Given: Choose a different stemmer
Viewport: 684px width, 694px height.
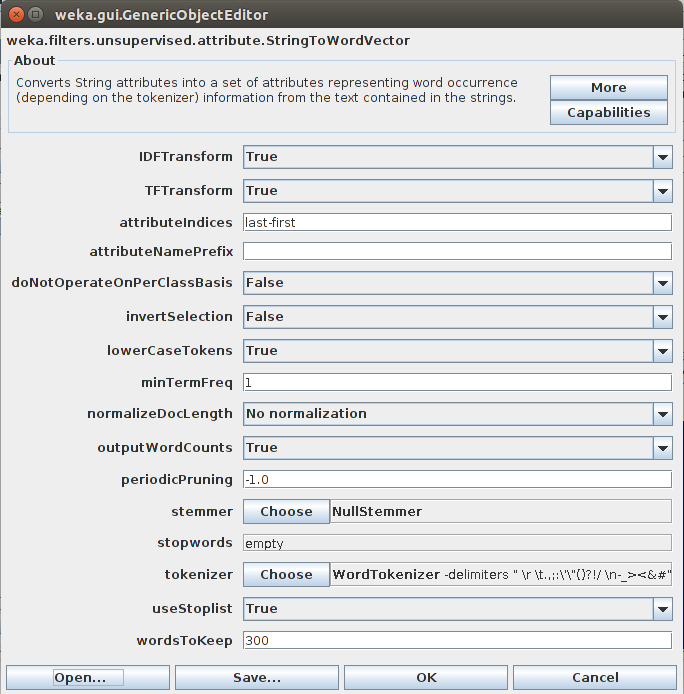Looking at the screenshot, I should point(286,512).
